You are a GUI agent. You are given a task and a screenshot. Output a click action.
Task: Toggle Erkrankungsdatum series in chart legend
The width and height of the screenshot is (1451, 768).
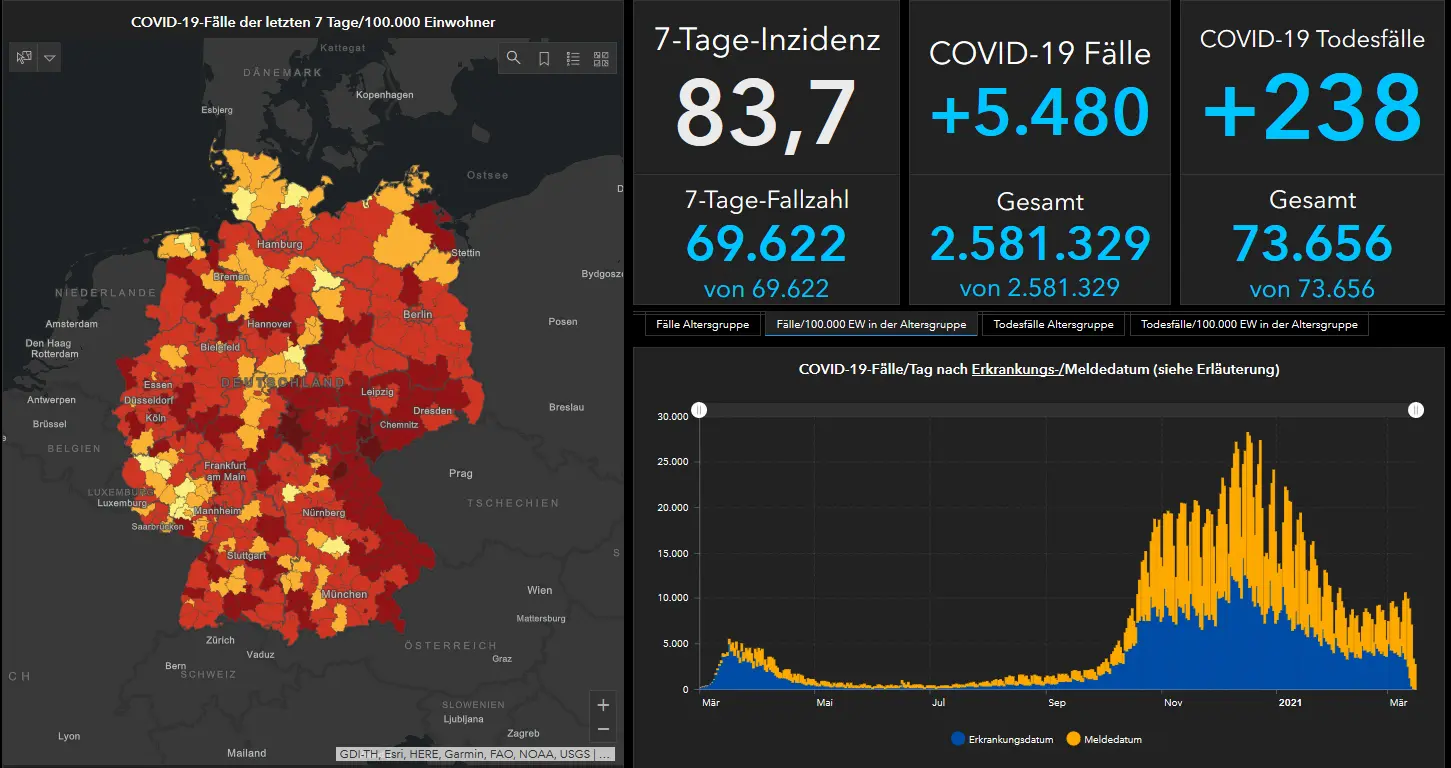pyautogui.click(x=1002, y=739)
